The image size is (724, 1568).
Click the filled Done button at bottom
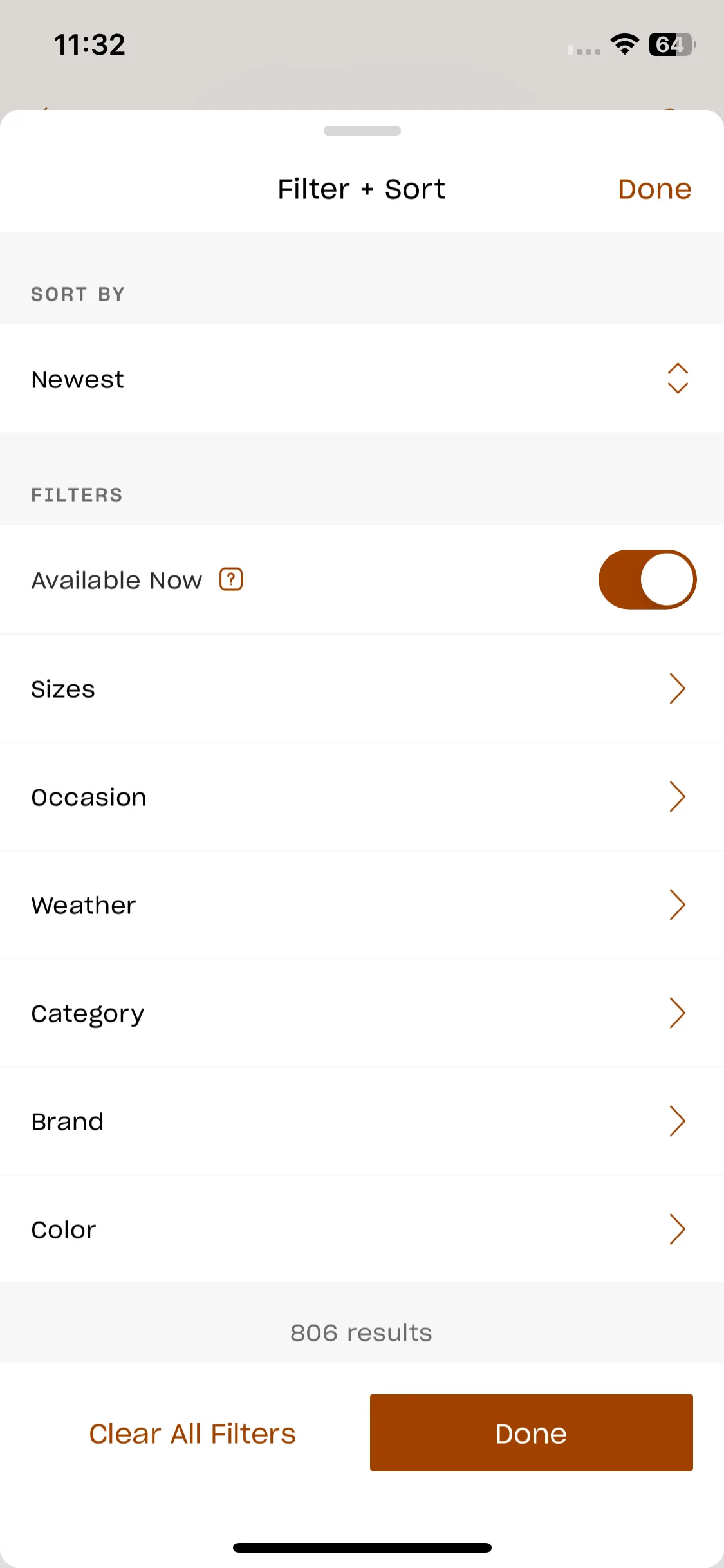click(x=532, y=1433)
